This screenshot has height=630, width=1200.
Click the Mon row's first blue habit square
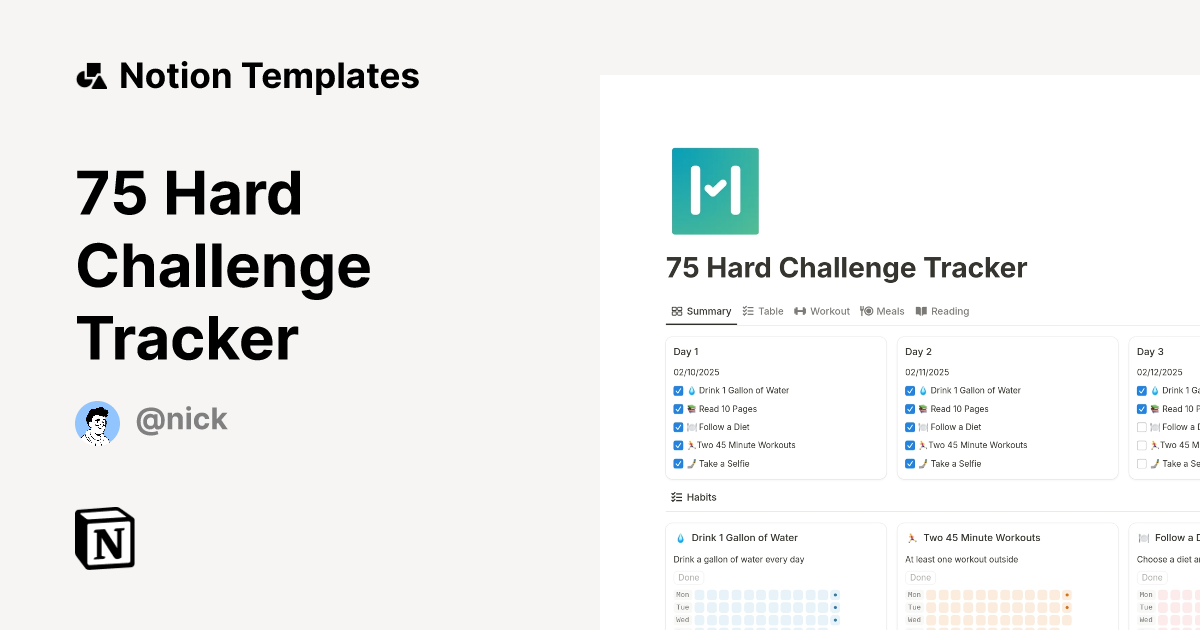(x=700, y=595)
